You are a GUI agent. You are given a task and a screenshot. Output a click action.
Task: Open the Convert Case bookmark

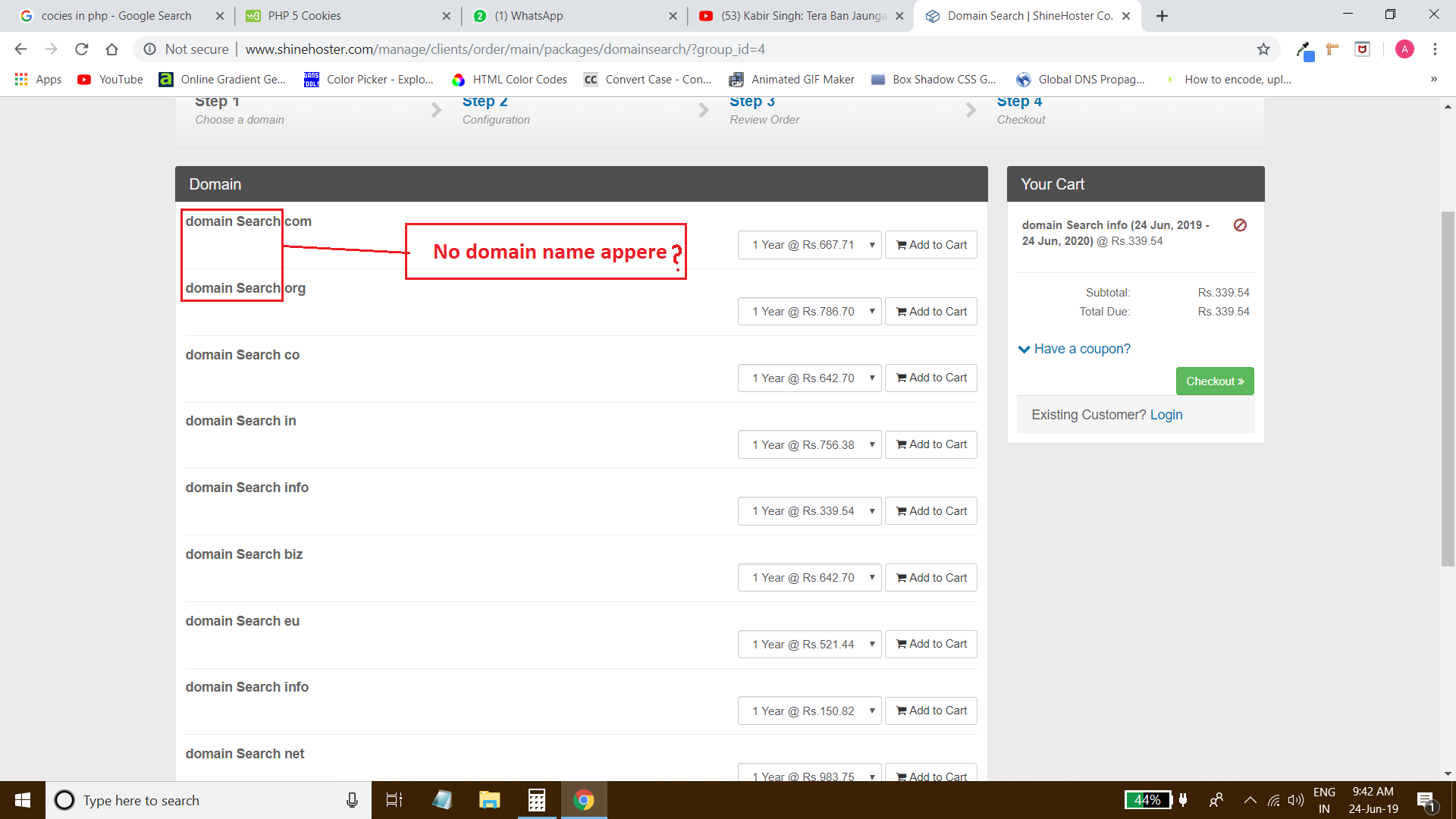click(648, 80)
